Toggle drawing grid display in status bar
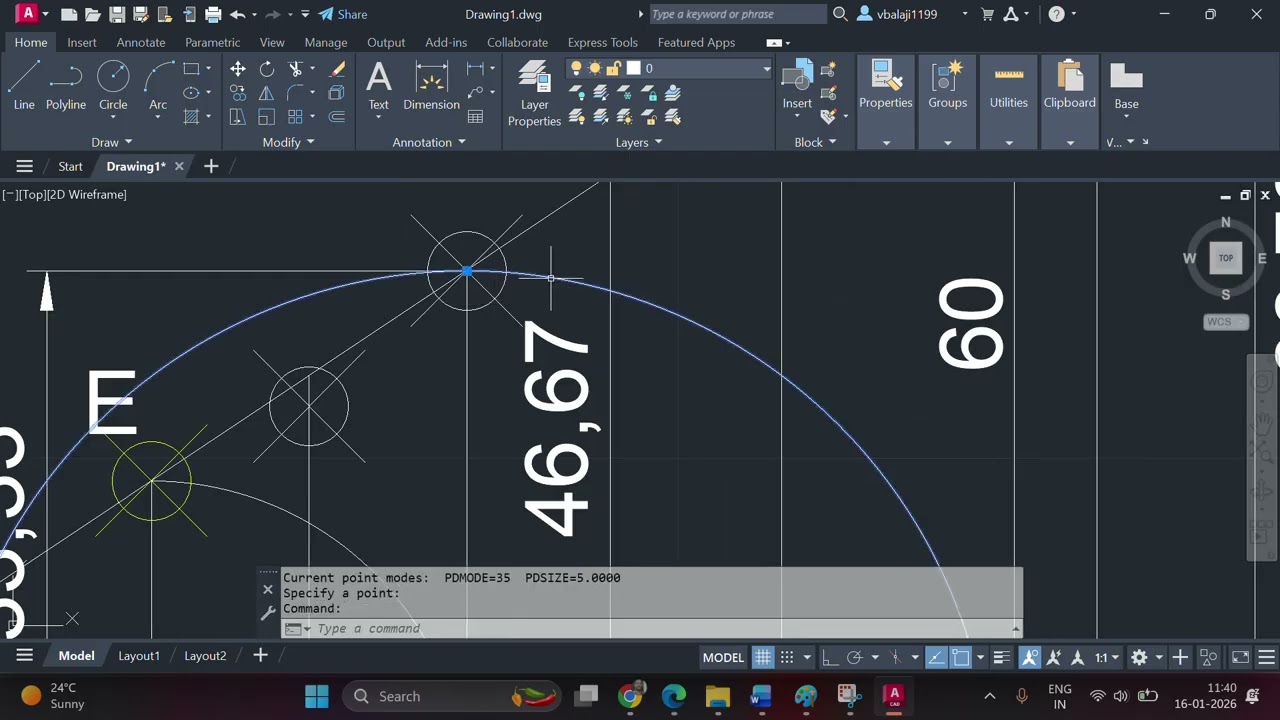This screenshot has width=1280, height=720. [763, 657]
